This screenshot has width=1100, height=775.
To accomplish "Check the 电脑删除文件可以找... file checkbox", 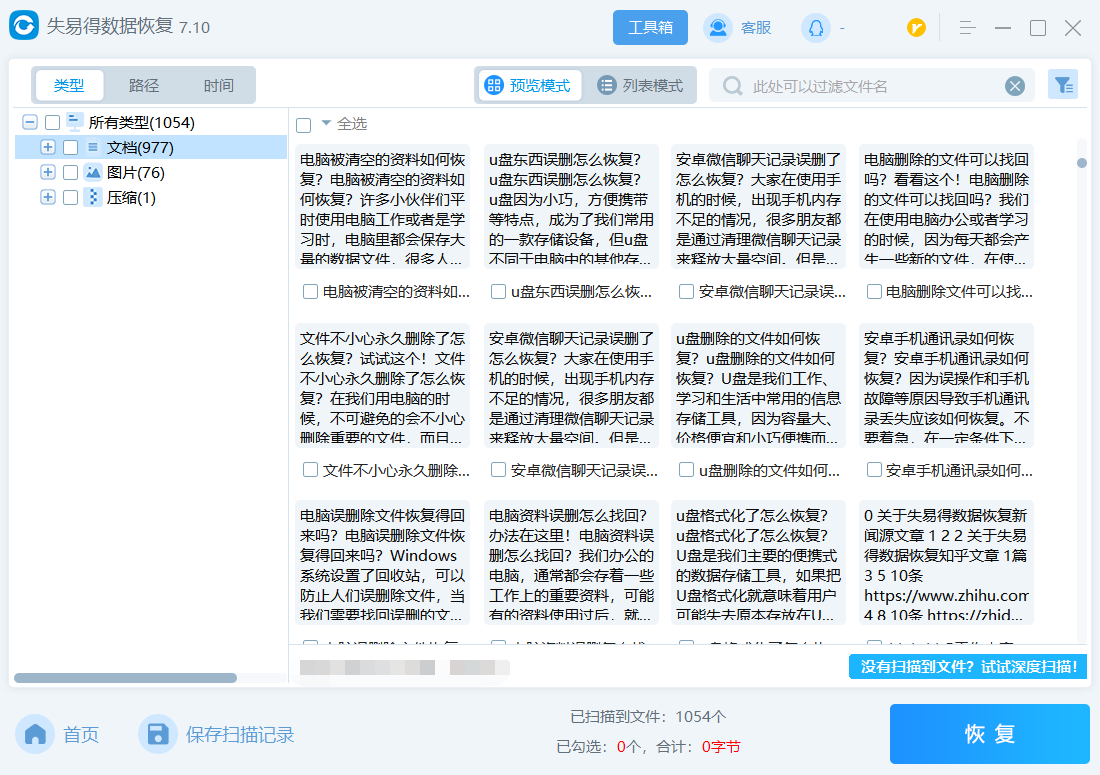I will point(874,291).
